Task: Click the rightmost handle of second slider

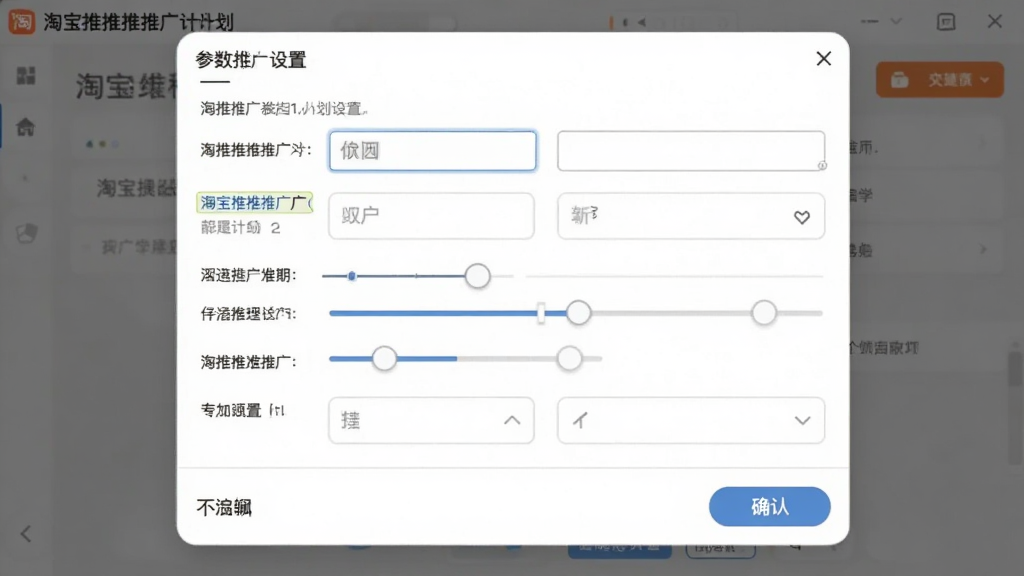Action: click(763, 313)
